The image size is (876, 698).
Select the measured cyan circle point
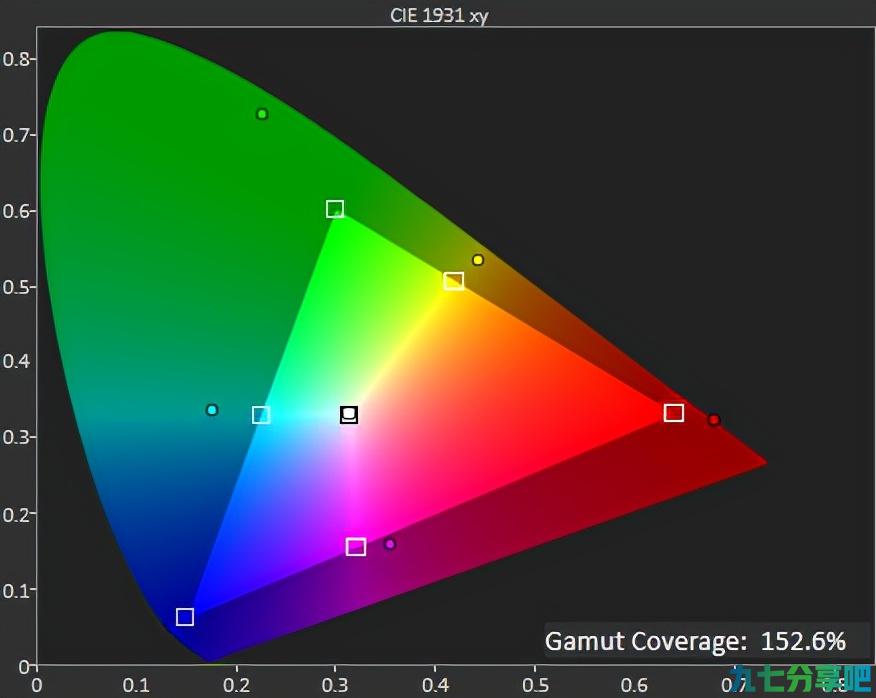point(212,410)
